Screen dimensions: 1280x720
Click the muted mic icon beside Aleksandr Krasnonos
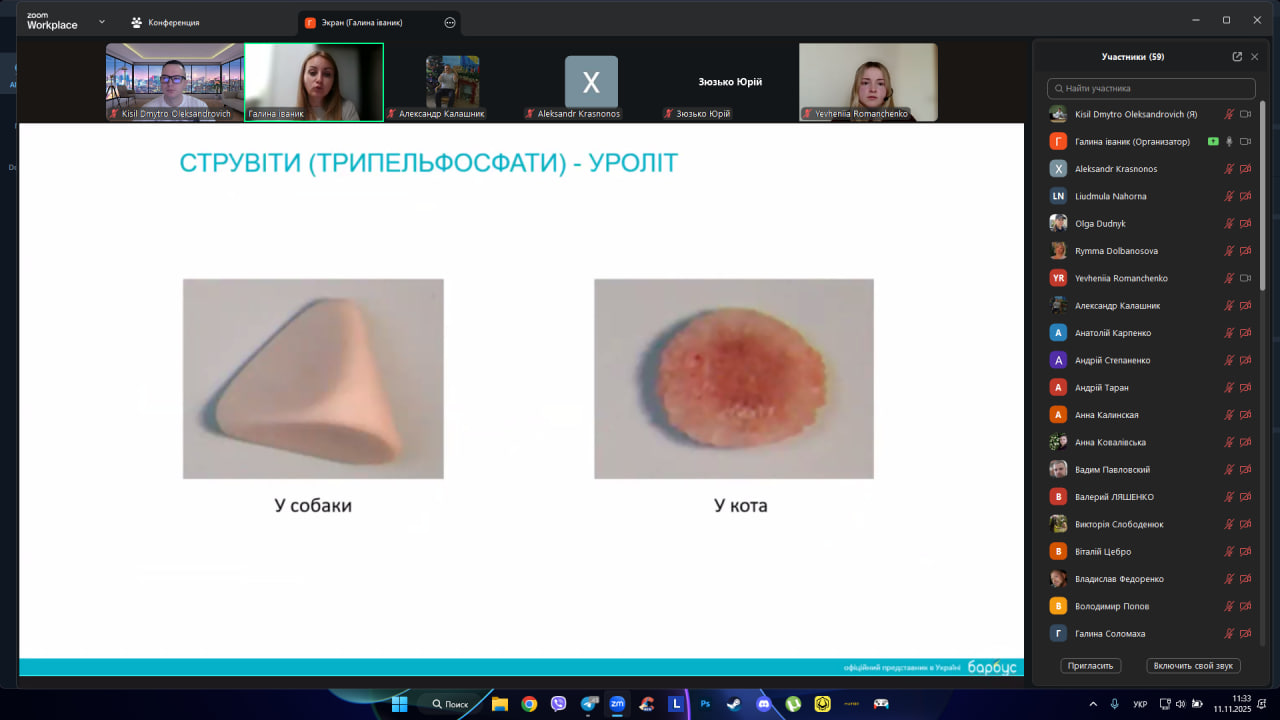(x=1229, y=169)
